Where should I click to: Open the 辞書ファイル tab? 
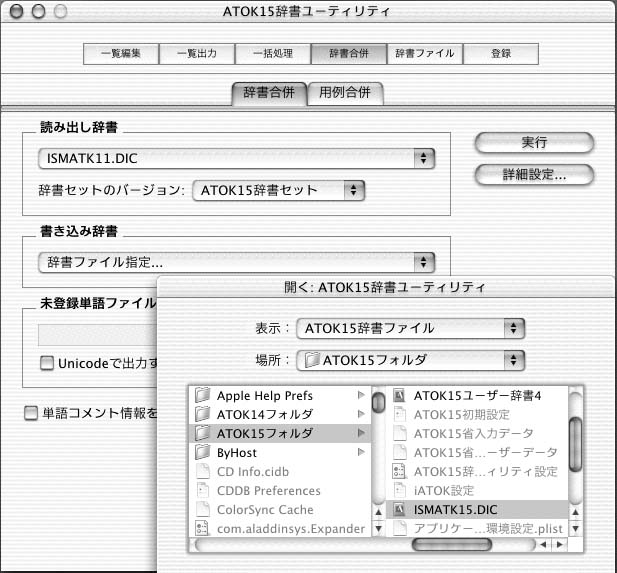(425, 54)
